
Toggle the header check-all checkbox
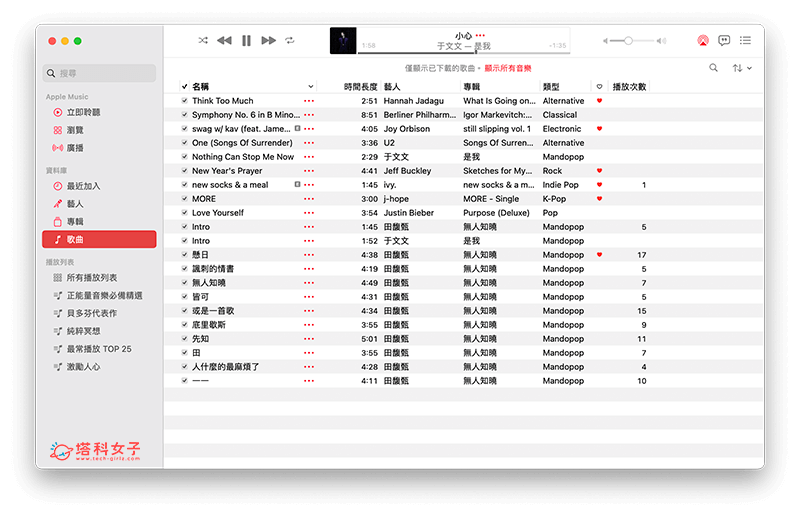pyautogui.click(x=185, y=87)
